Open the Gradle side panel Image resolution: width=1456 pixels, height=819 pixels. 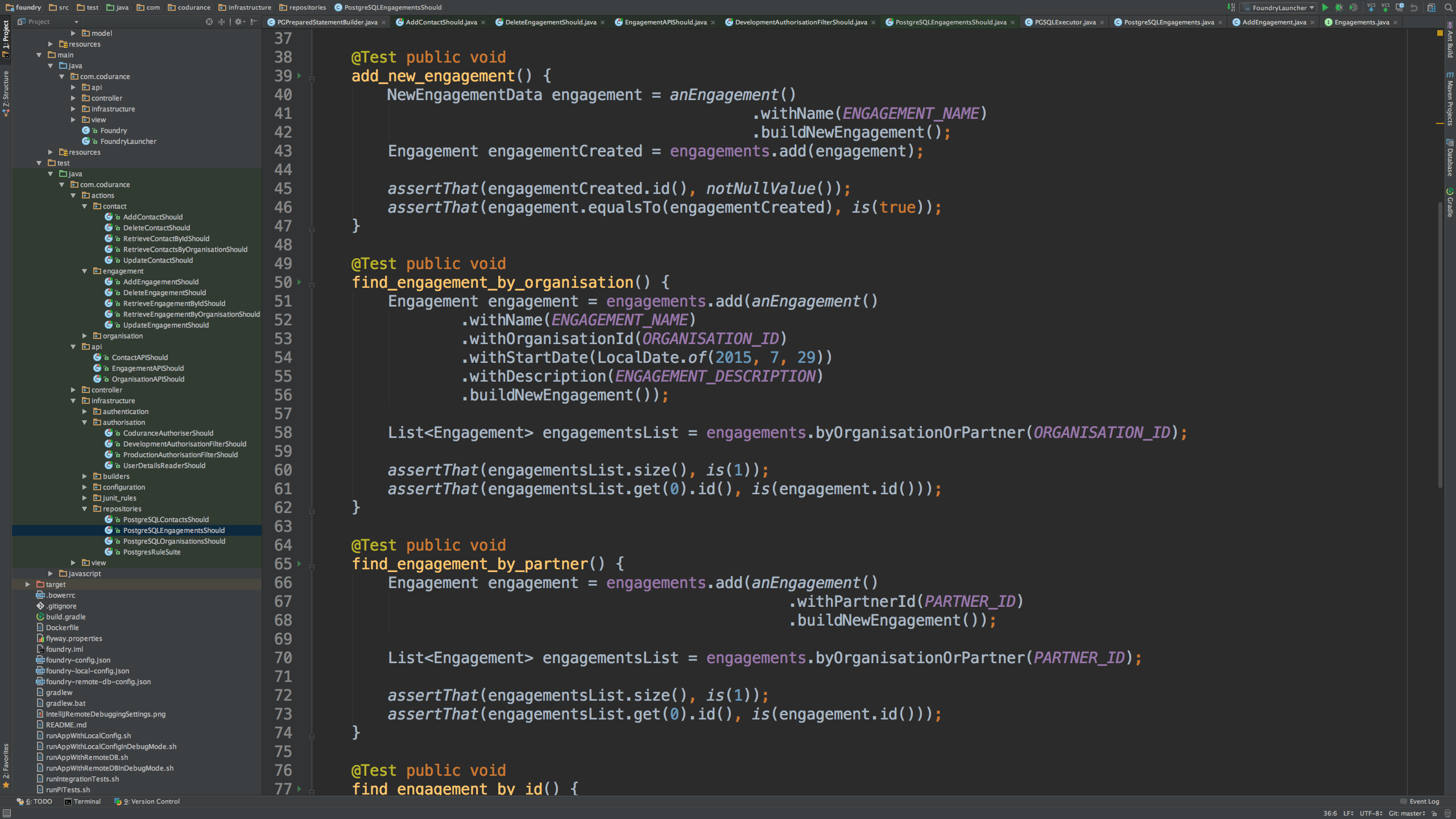click(1450, 202)
